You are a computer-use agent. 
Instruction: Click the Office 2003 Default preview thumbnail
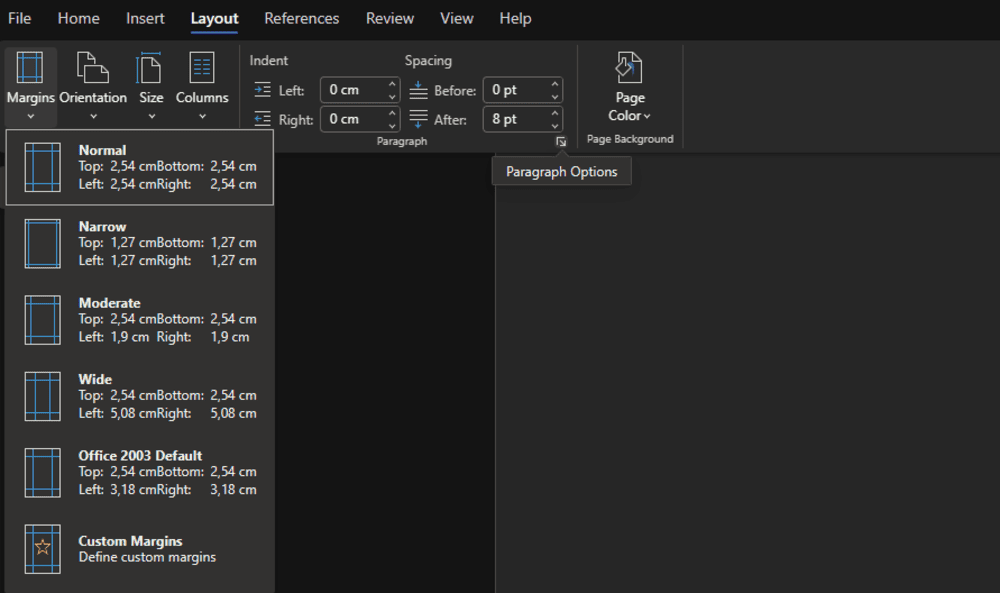click(43, 473)
